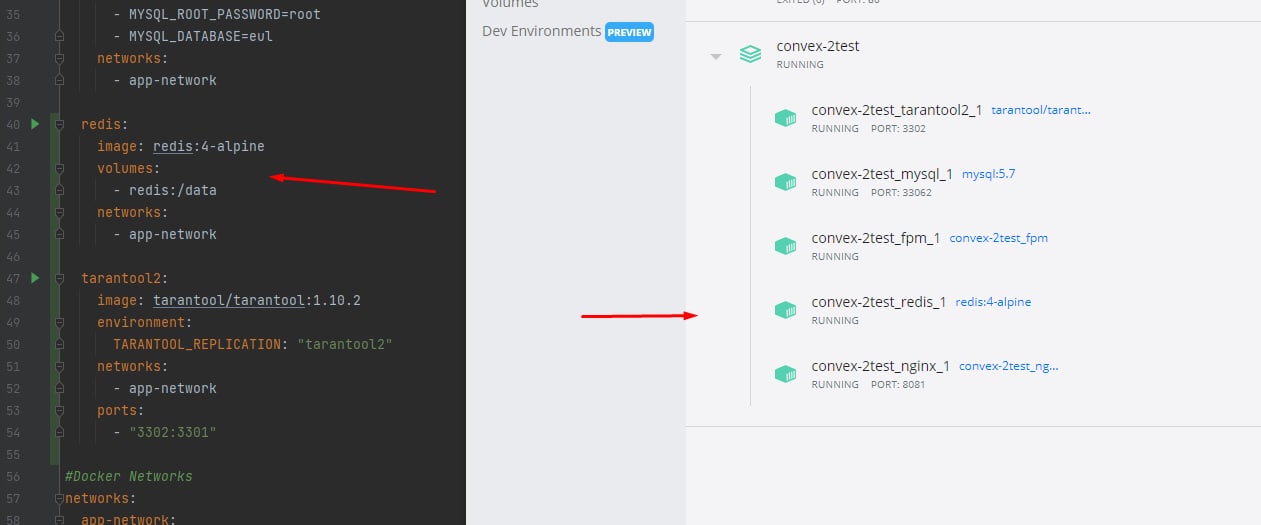Fold the redis block at line 40
This screenshot has width=1261, height=525.
(59, 124)
